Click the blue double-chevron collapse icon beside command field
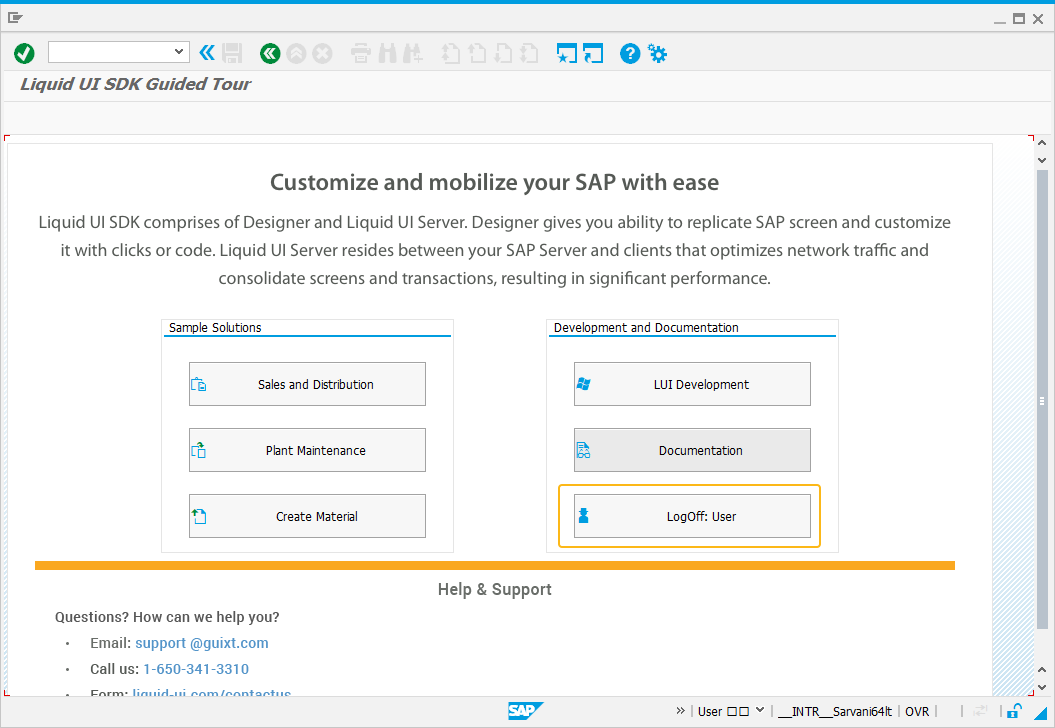 [x=207, y=52]
